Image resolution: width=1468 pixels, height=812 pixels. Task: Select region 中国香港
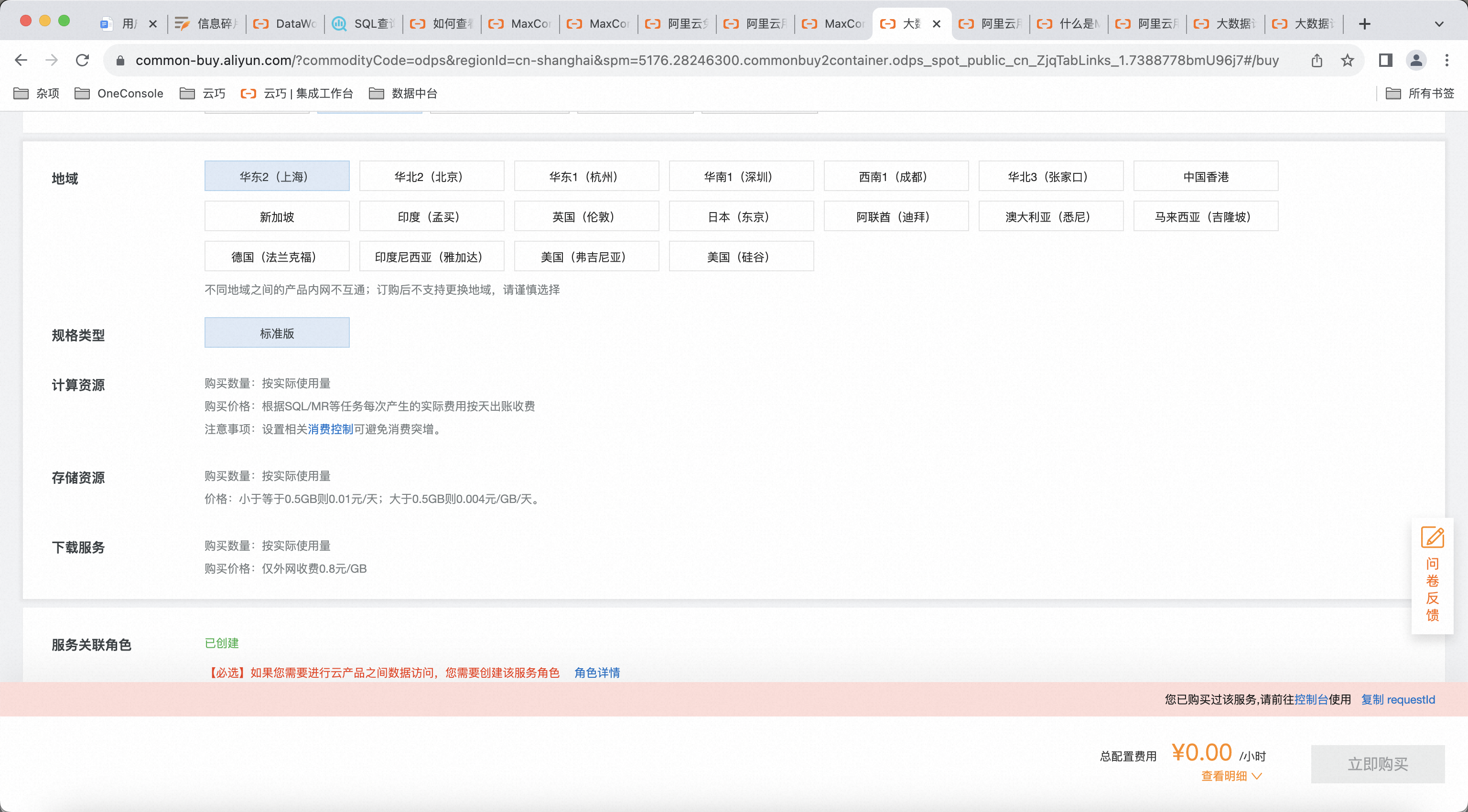[1206, 176]
